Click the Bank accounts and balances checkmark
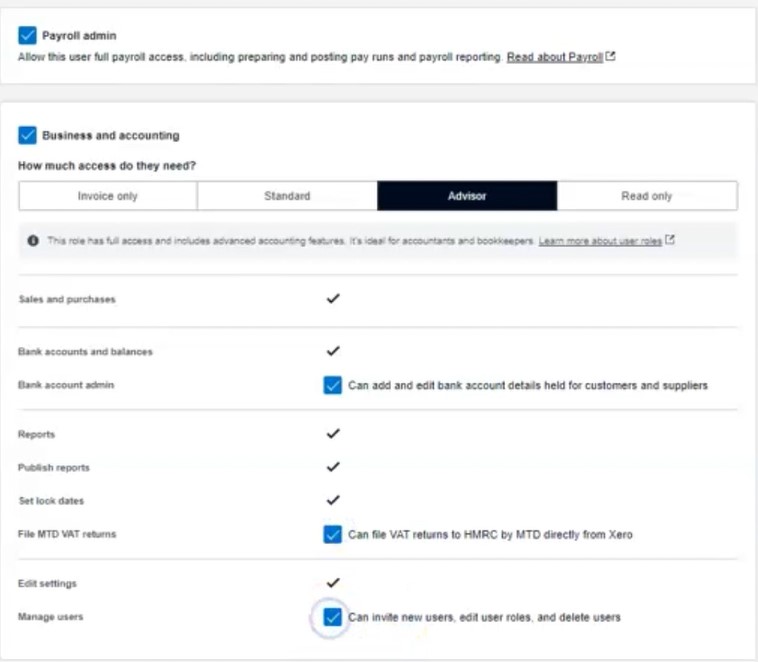This screenshot has width=758, height=662. [x=333, y=351]
